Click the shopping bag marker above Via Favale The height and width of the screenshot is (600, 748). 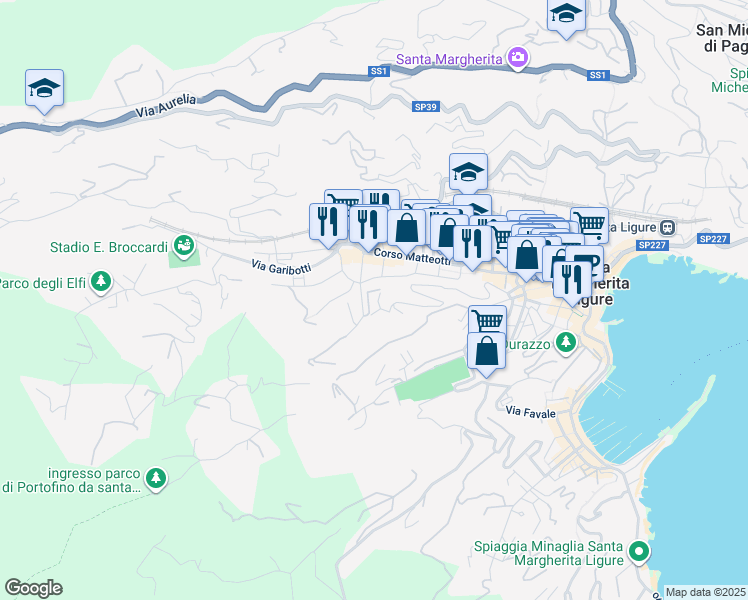pyautogui.click(x=486, y=351)
